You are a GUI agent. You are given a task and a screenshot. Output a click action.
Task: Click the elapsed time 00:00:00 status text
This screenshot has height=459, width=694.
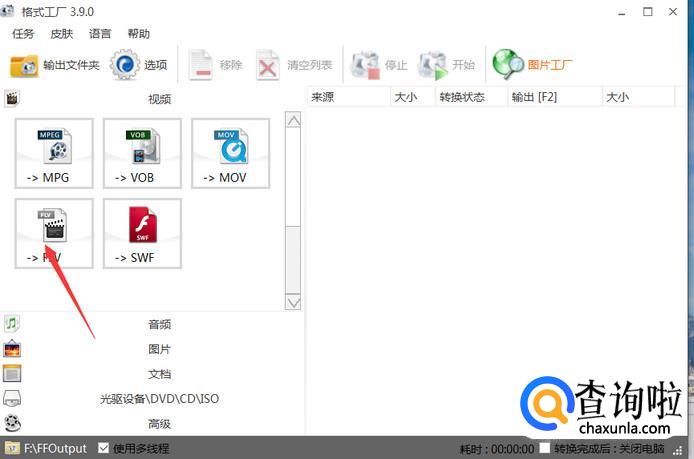click(x=497, y=449)
